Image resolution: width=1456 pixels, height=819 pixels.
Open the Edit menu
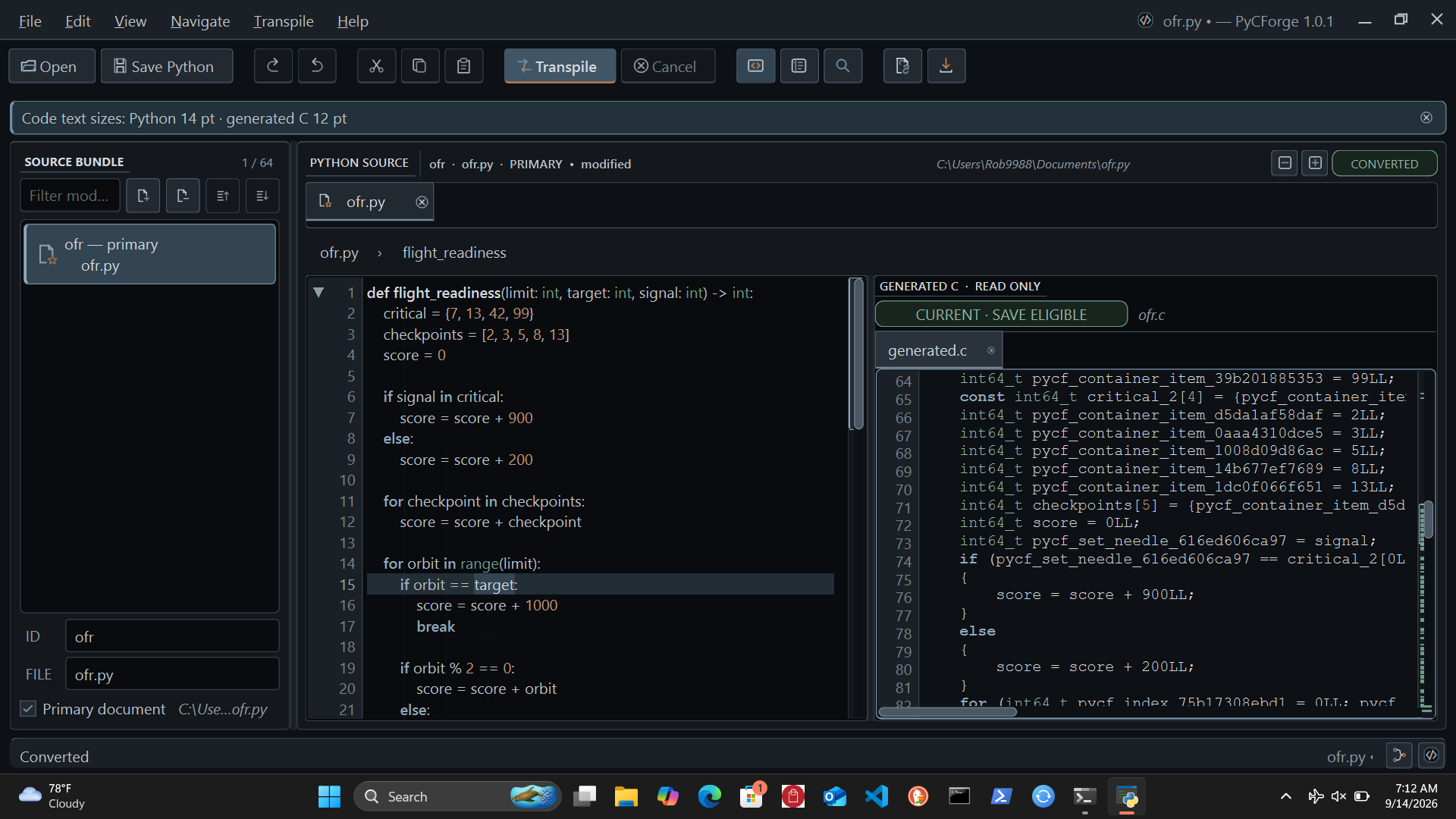coord(77,21)
